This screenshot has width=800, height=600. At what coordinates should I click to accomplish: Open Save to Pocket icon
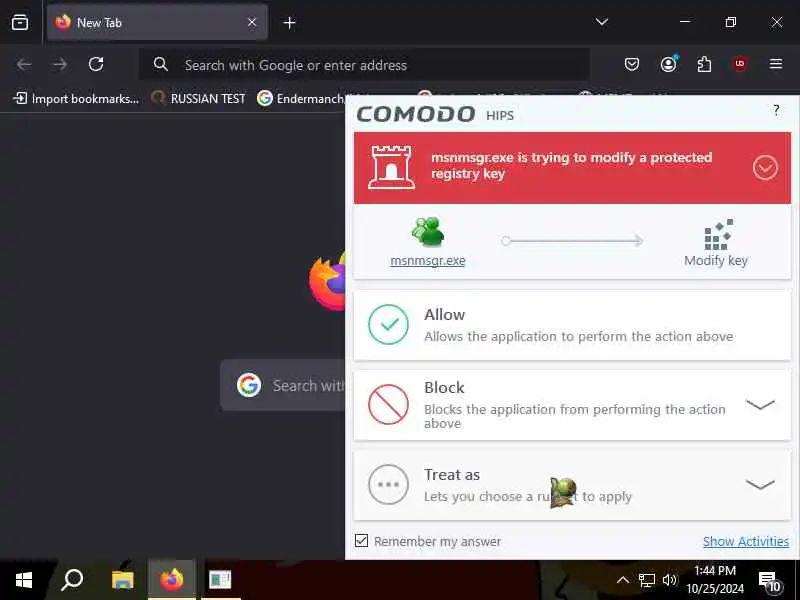pos(632,64)
